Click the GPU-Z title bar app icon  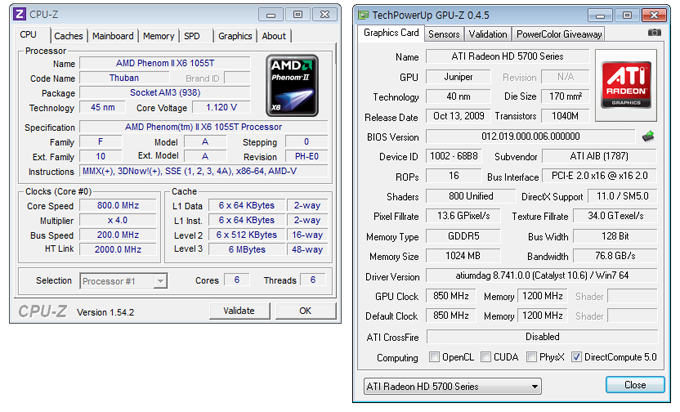pyautogui.click(x=363, y=15)
